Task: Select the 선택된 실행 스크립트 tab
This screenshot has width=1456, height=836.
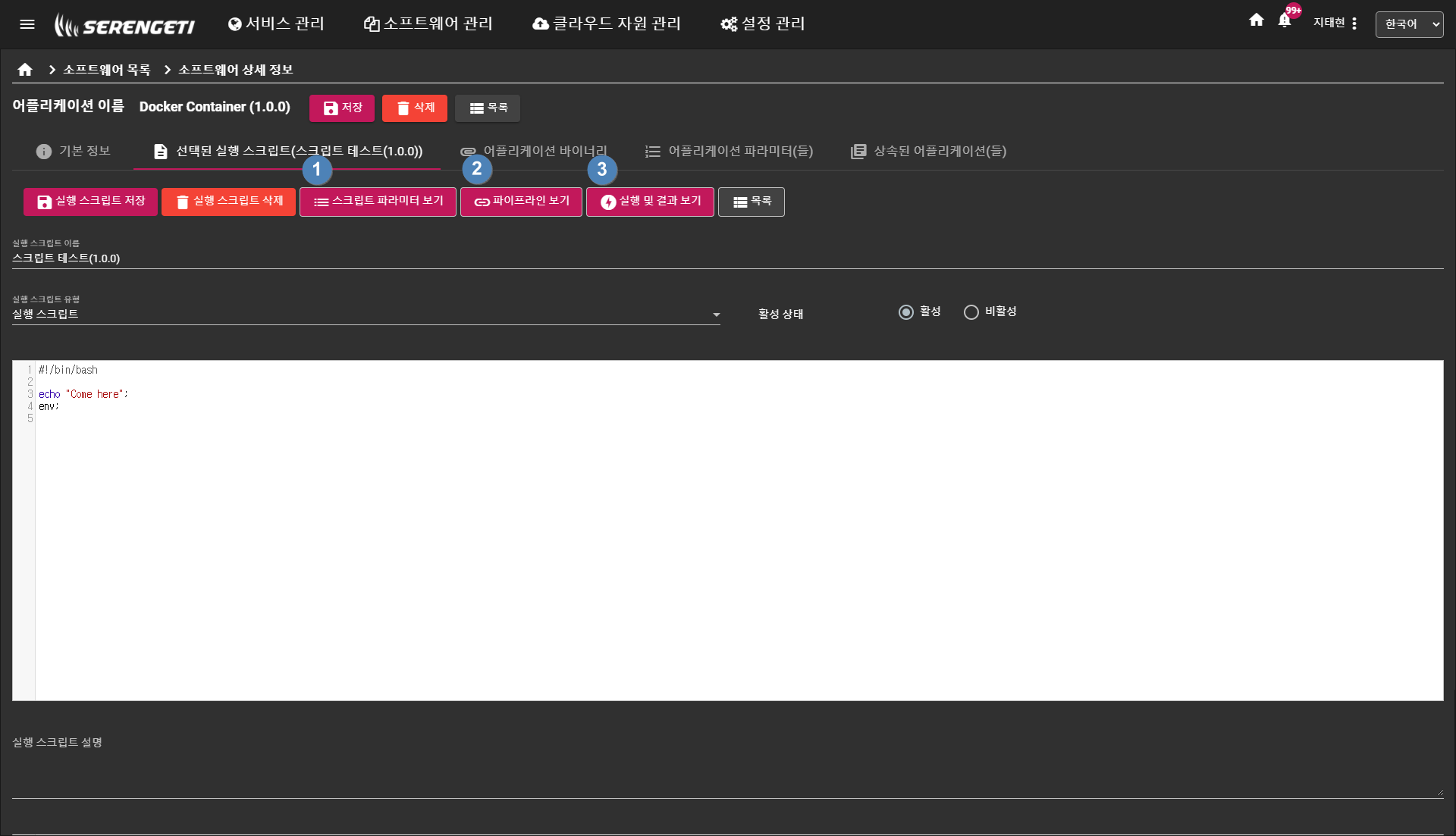Action: [x=287, y=152]
